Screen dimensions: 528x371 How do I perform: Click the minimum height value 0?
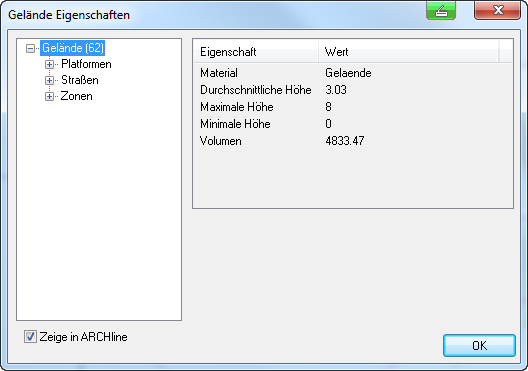click(x=328, y=124)
